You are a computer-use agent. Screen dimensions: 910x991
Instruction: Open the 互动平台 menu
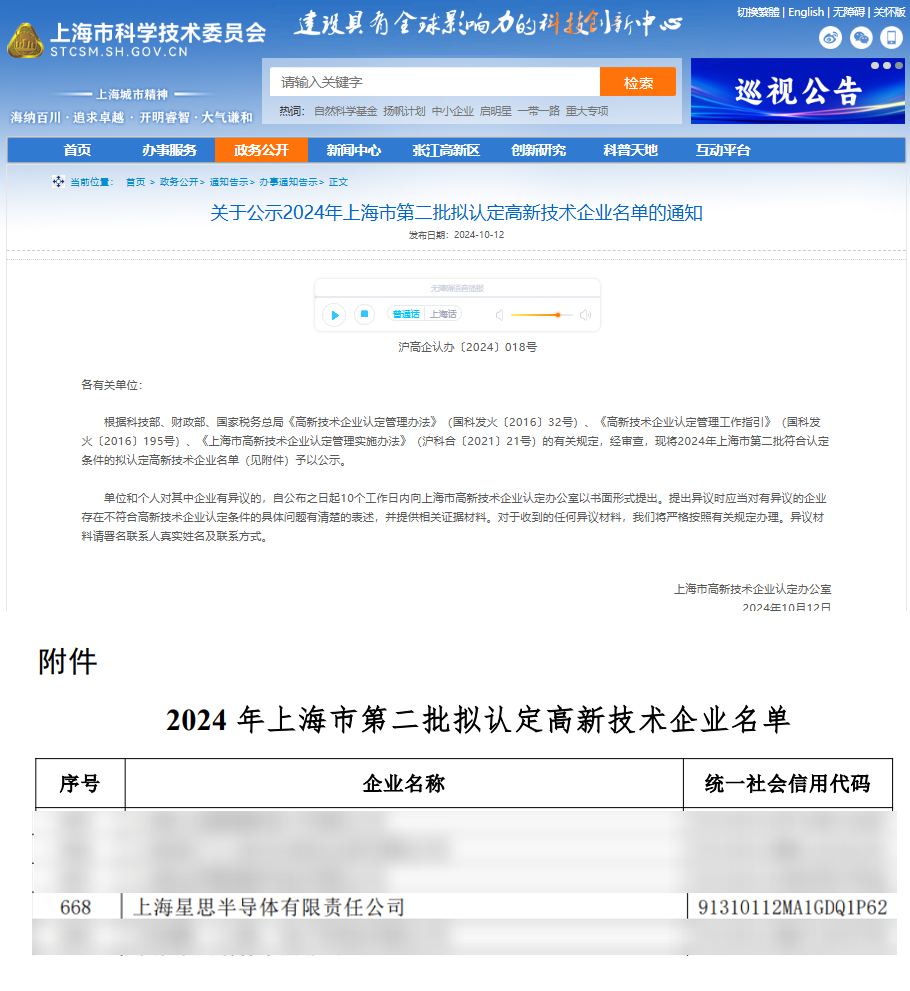pos(723,150)
